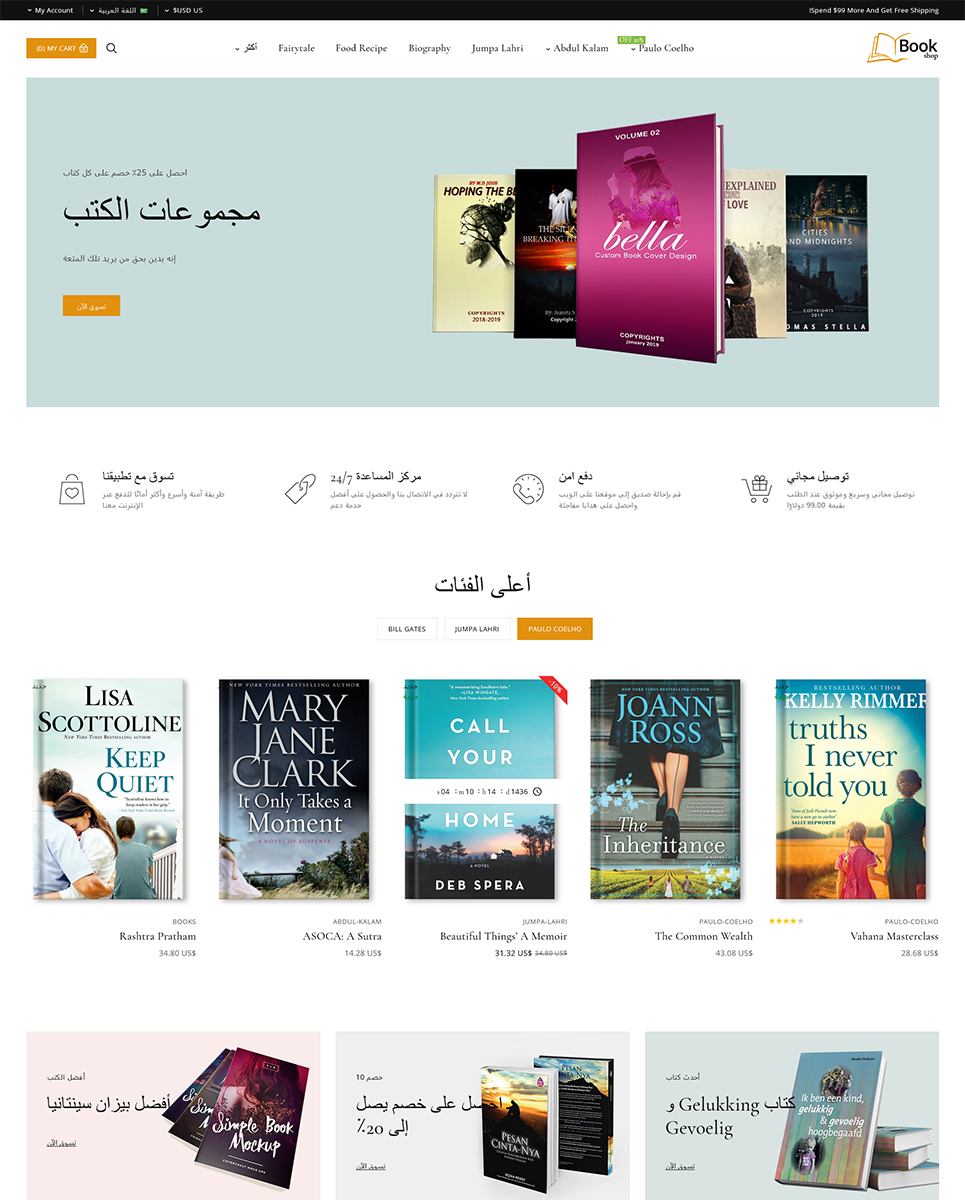Image resolution: width=965 pixels, height=1200 pixels.
Task: Open My Cart basket button
Action: point(61,48)
